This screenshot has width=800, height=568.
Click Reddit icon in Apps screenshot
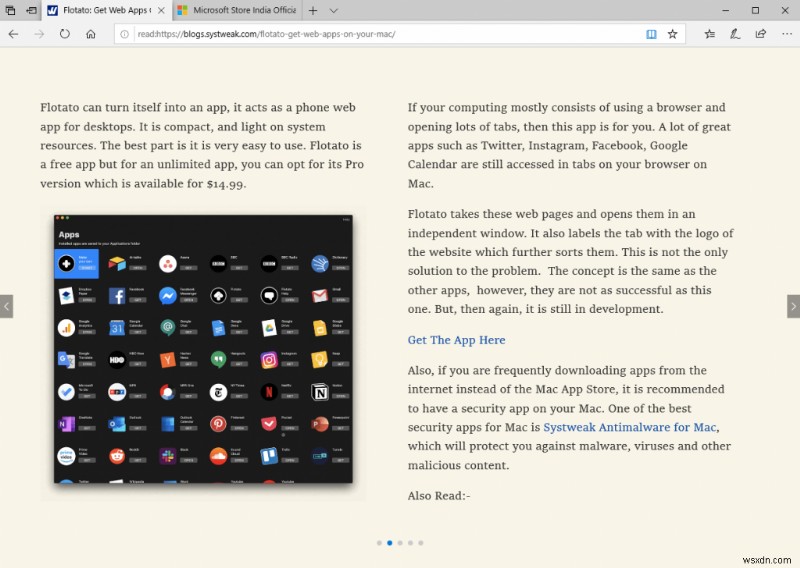click(117, 456)
